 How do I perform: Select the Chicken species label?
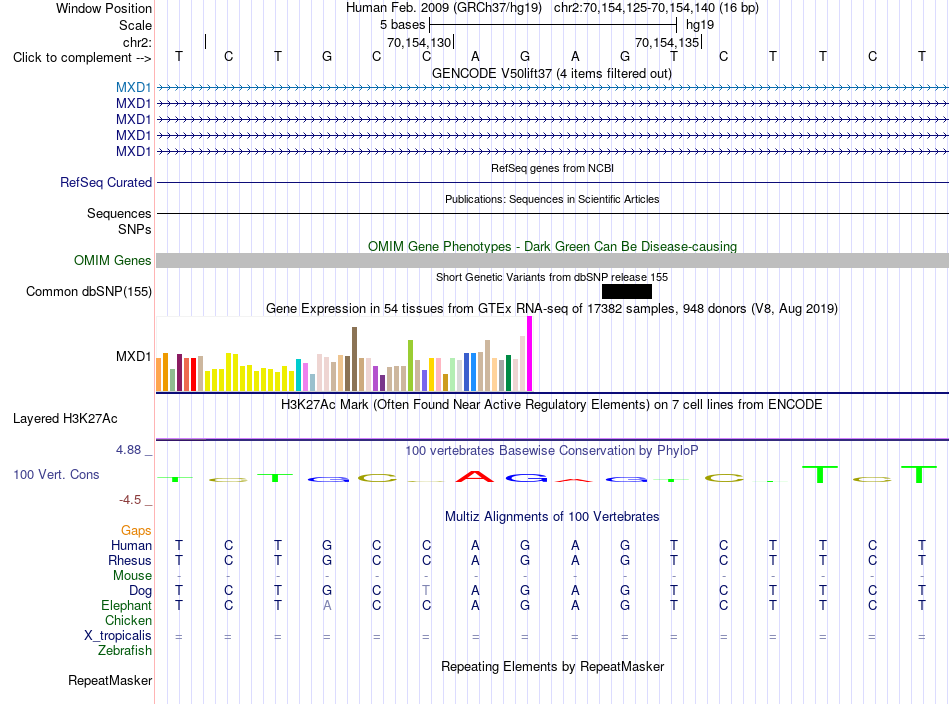click(x=128, y=620)
